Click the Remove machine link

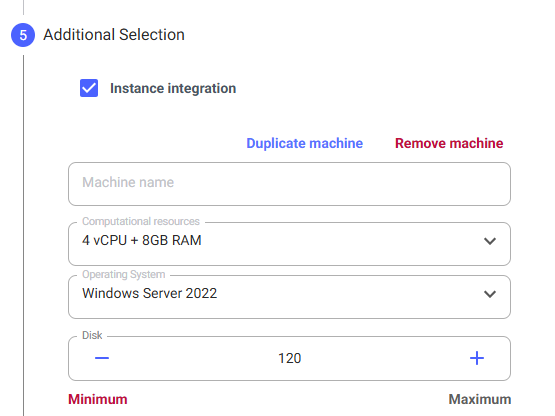point(449,143)
